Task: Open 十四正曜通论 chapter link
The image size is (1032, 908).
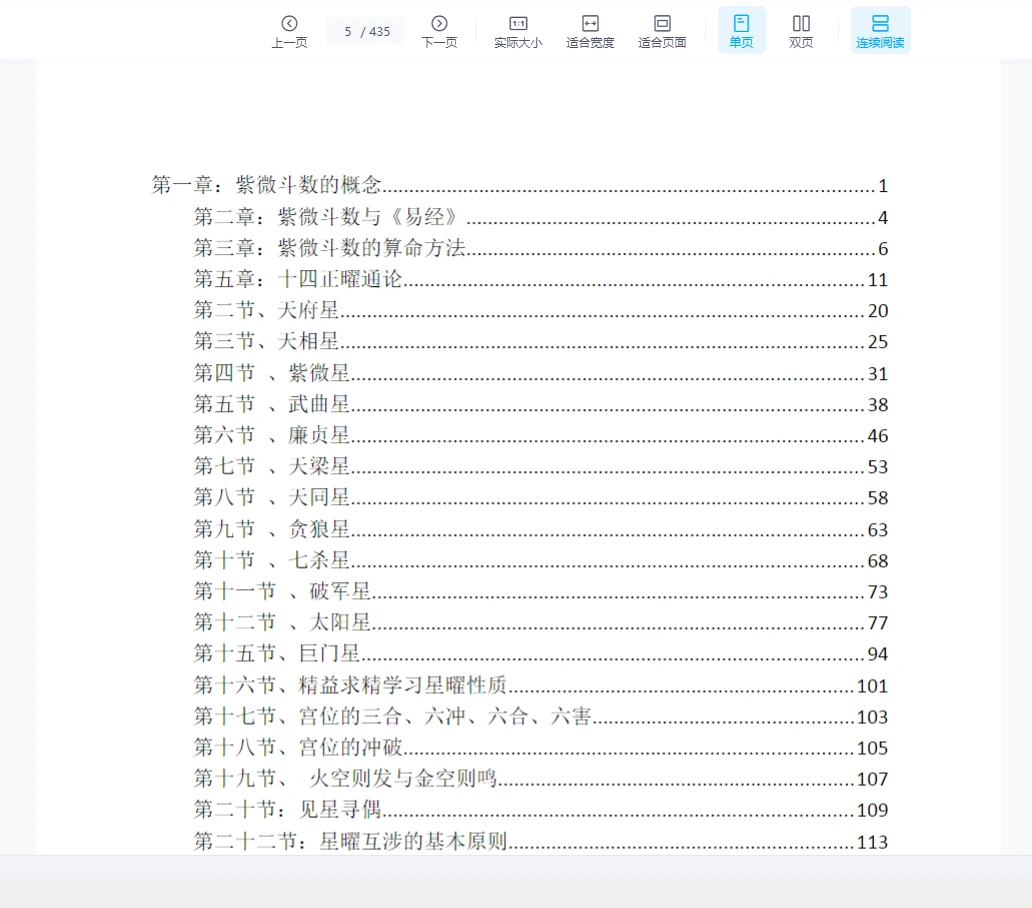Action: tap(298, 280)
